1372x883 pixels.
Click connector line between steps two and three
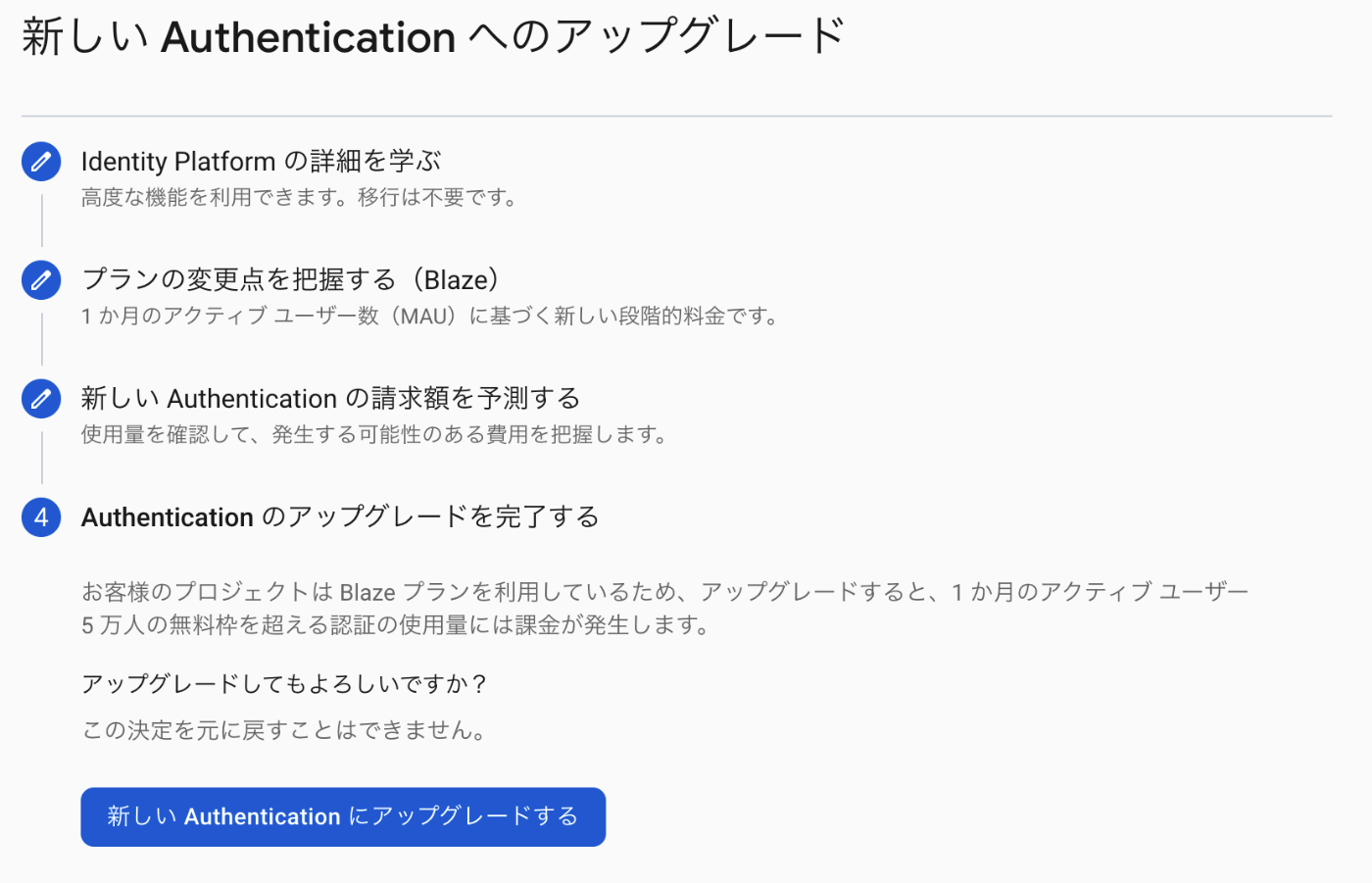[41, 339]
